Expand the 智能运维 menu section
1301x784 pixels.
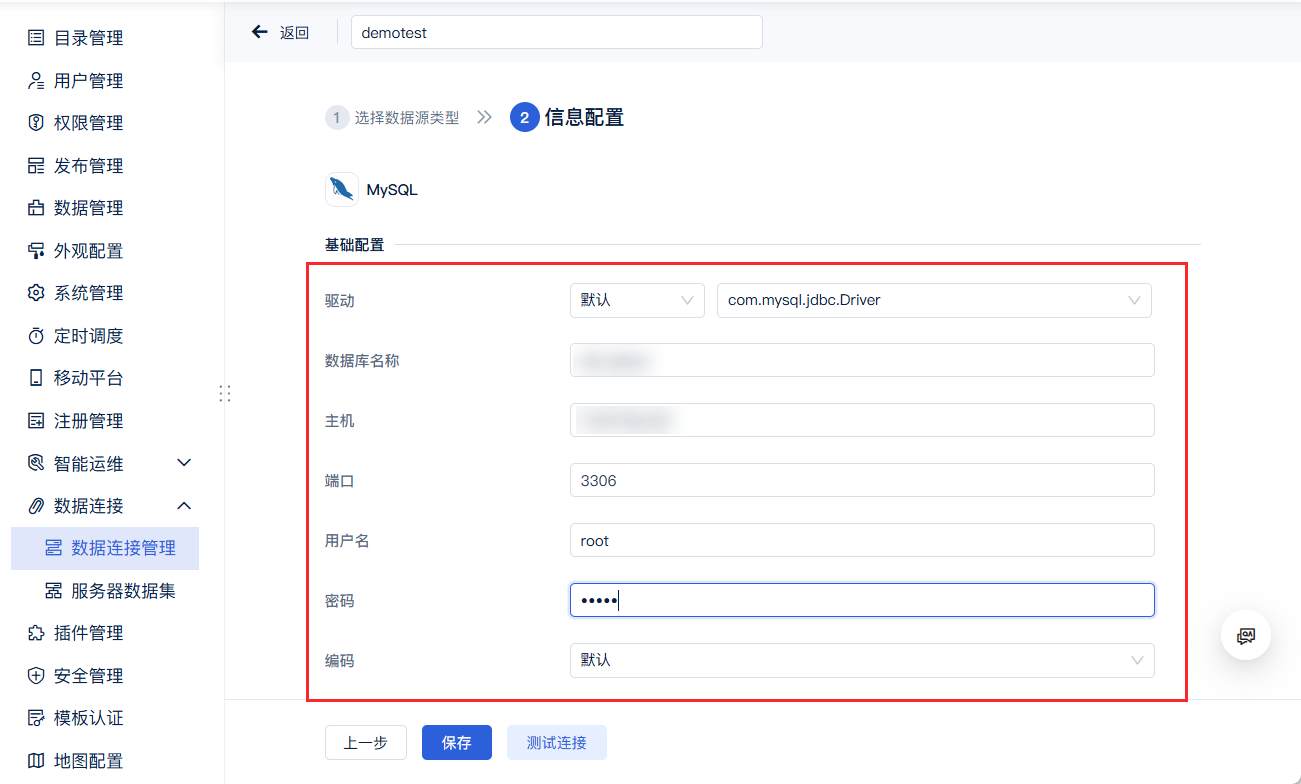pos(184,463)
